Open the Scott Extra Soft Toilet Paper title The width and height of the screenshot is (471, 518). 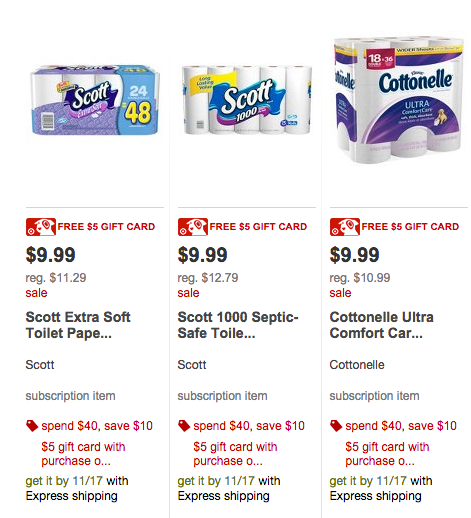point(78,325)
